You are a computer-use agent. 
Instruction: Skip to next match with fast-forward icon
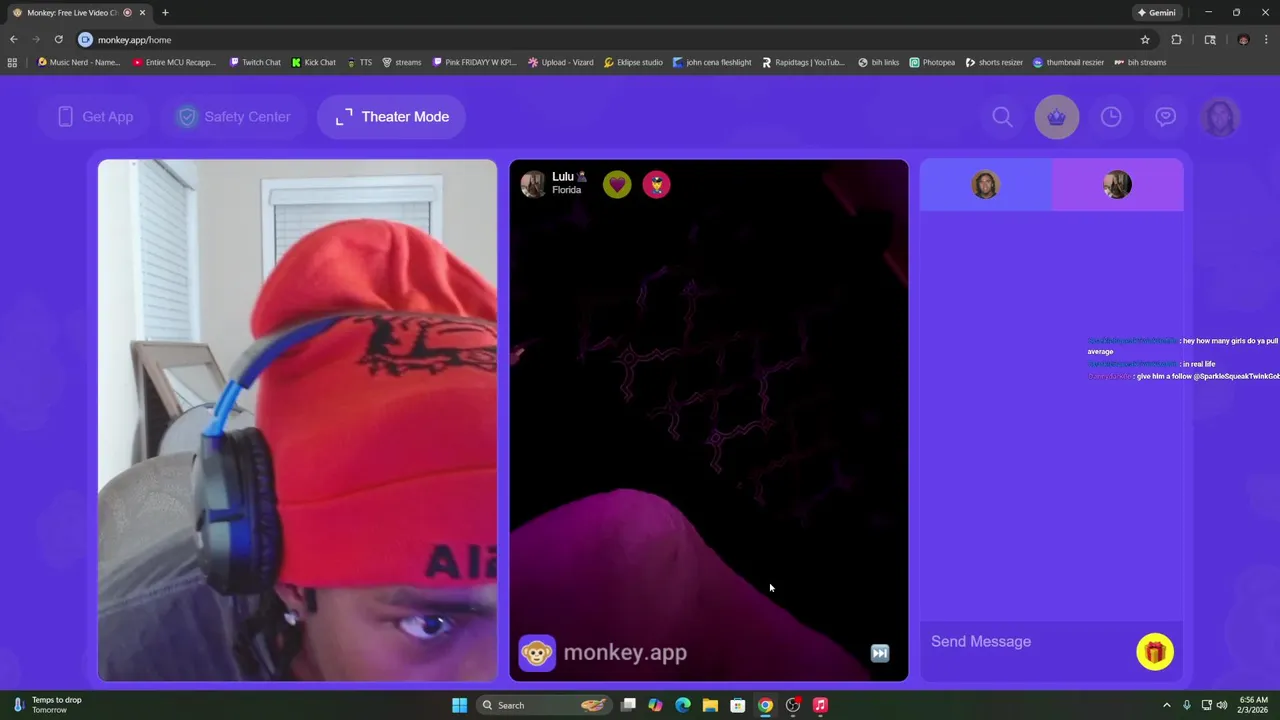click(880, 653)
